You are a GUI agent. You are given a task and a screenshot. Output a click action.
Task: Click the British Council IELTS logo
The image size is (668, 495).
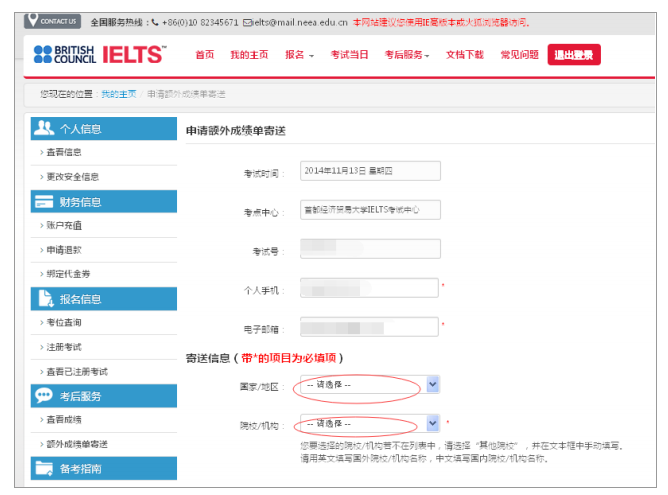pos(99,54)
